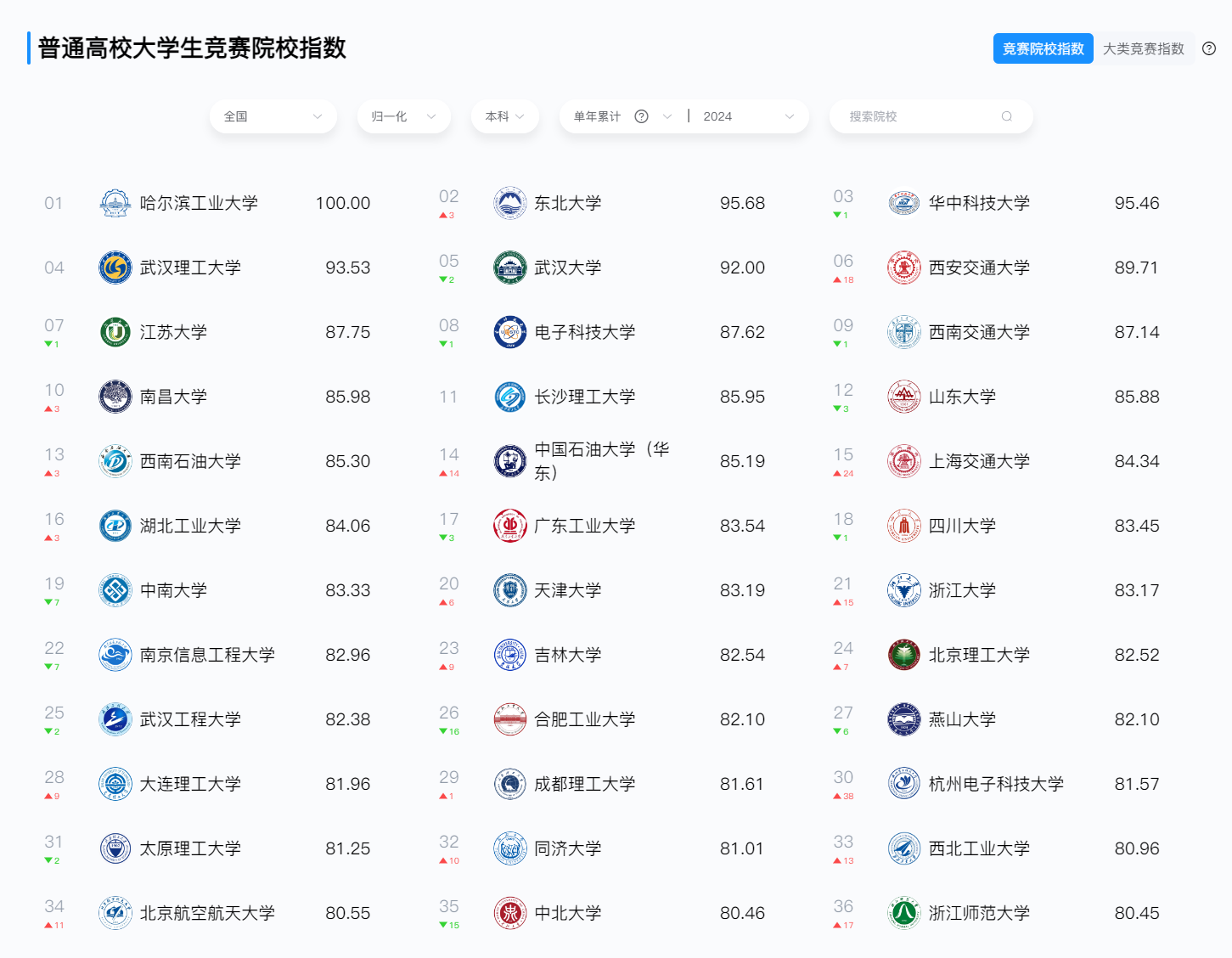The height and width of the screenshot is (958, 1232).
Task: Click the 电子科技大学 logo icon
Action: coord(509,332)
